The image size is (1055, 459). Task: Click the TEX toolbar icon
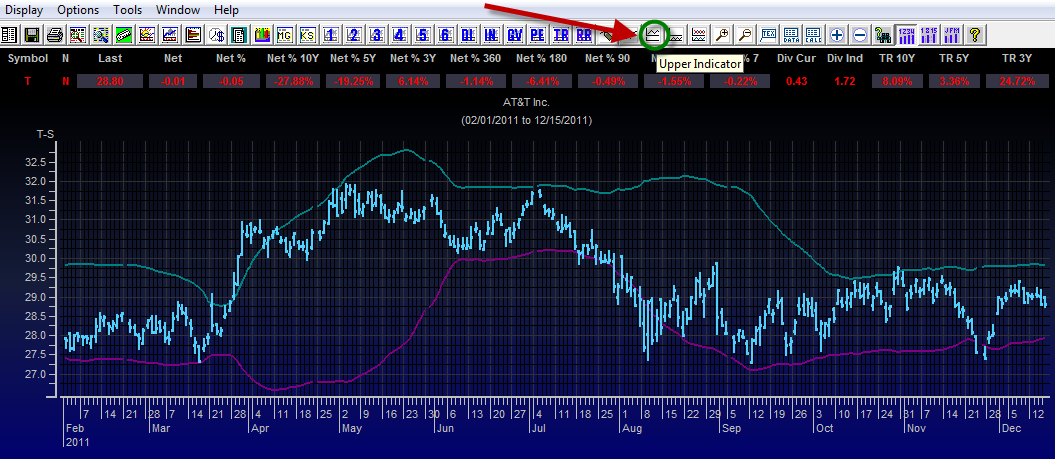768,34
